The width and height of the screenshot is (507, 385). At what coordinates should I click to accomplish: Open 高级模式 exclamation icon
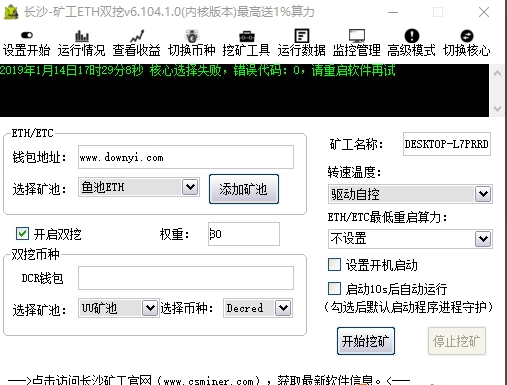[412, 36]
